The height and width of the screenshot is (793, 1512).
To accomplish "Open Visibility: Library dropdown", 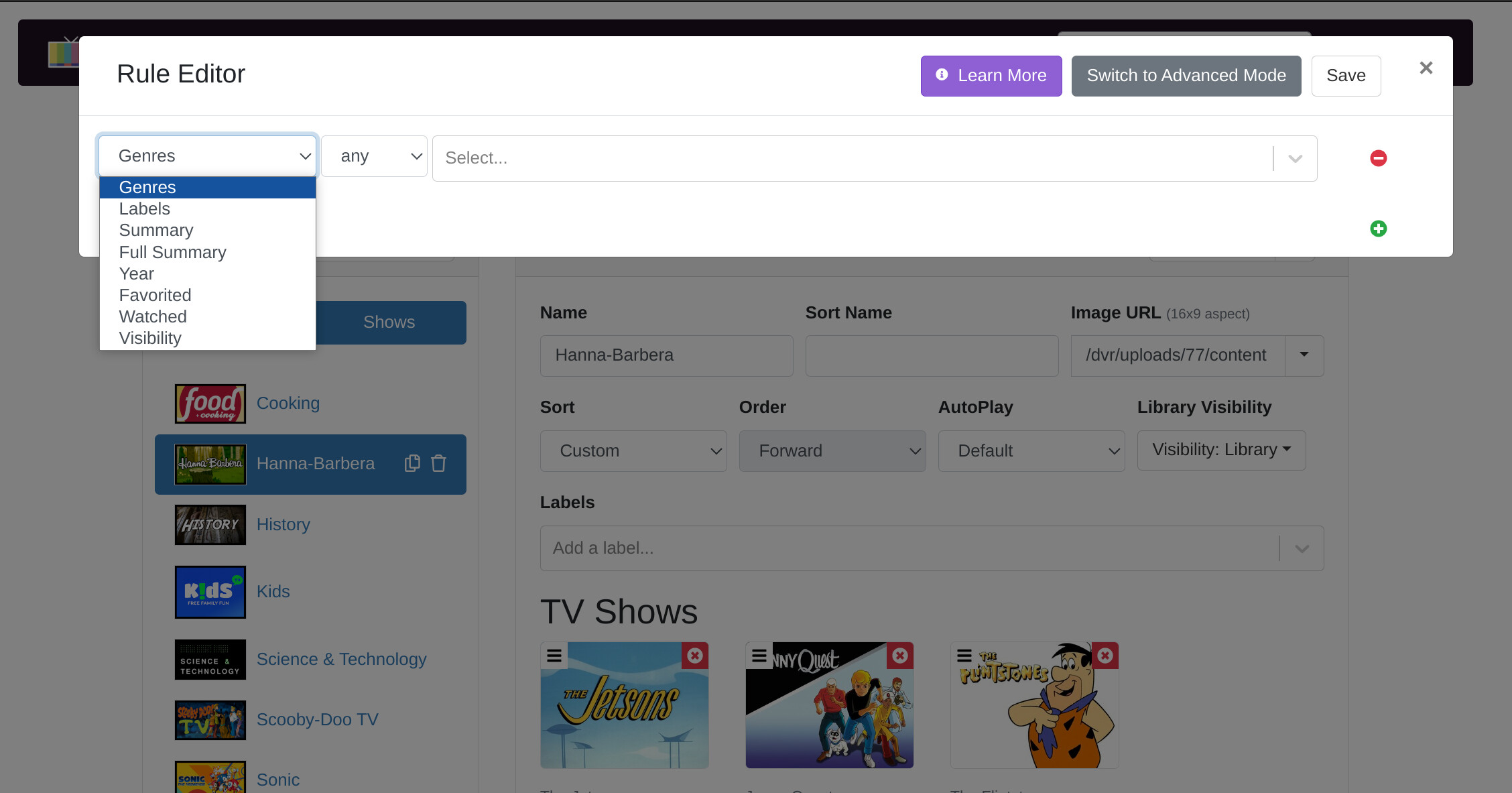I will (1221, 450).
